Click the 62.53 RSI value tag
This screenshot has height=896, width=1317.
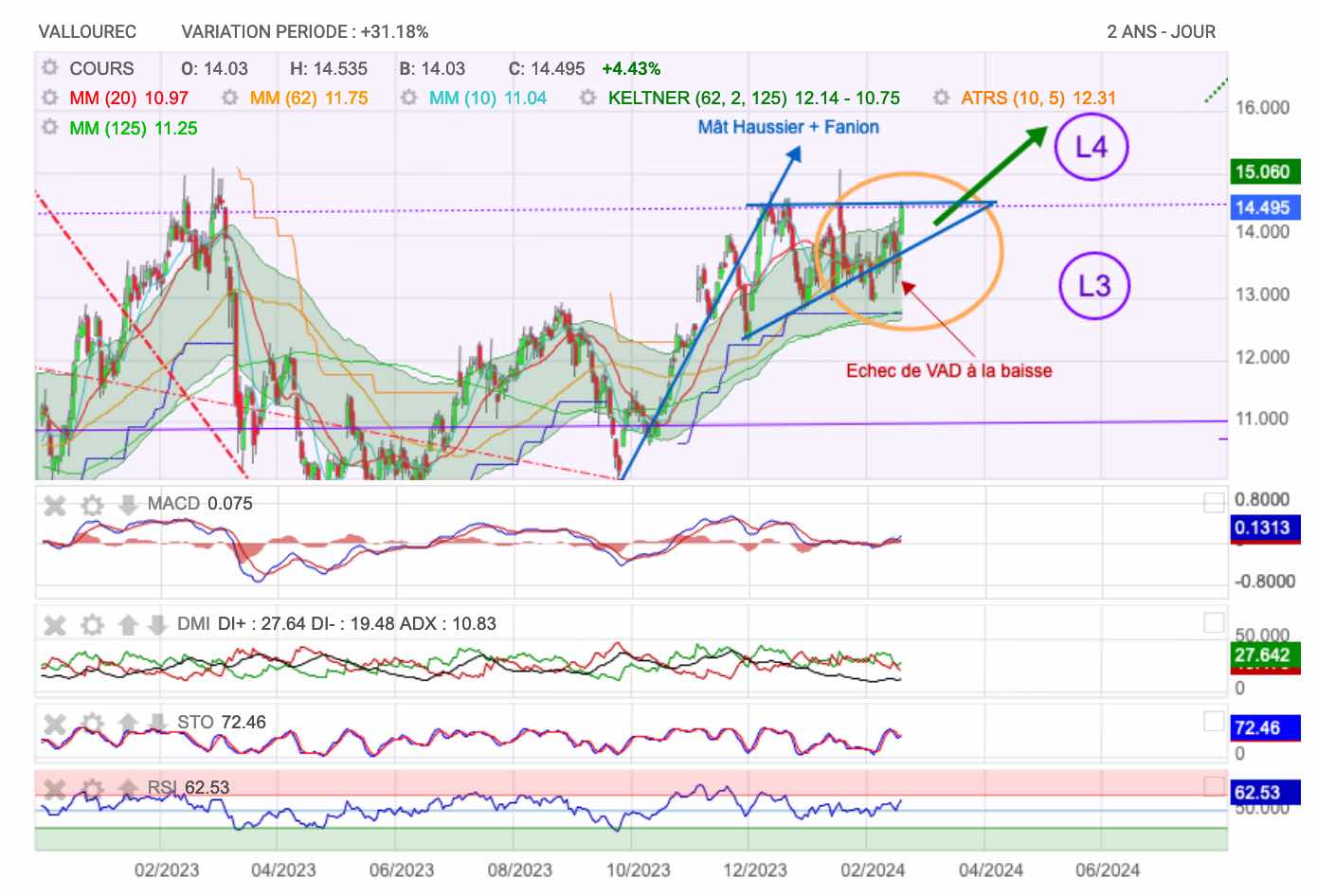tap(1264, 793)
